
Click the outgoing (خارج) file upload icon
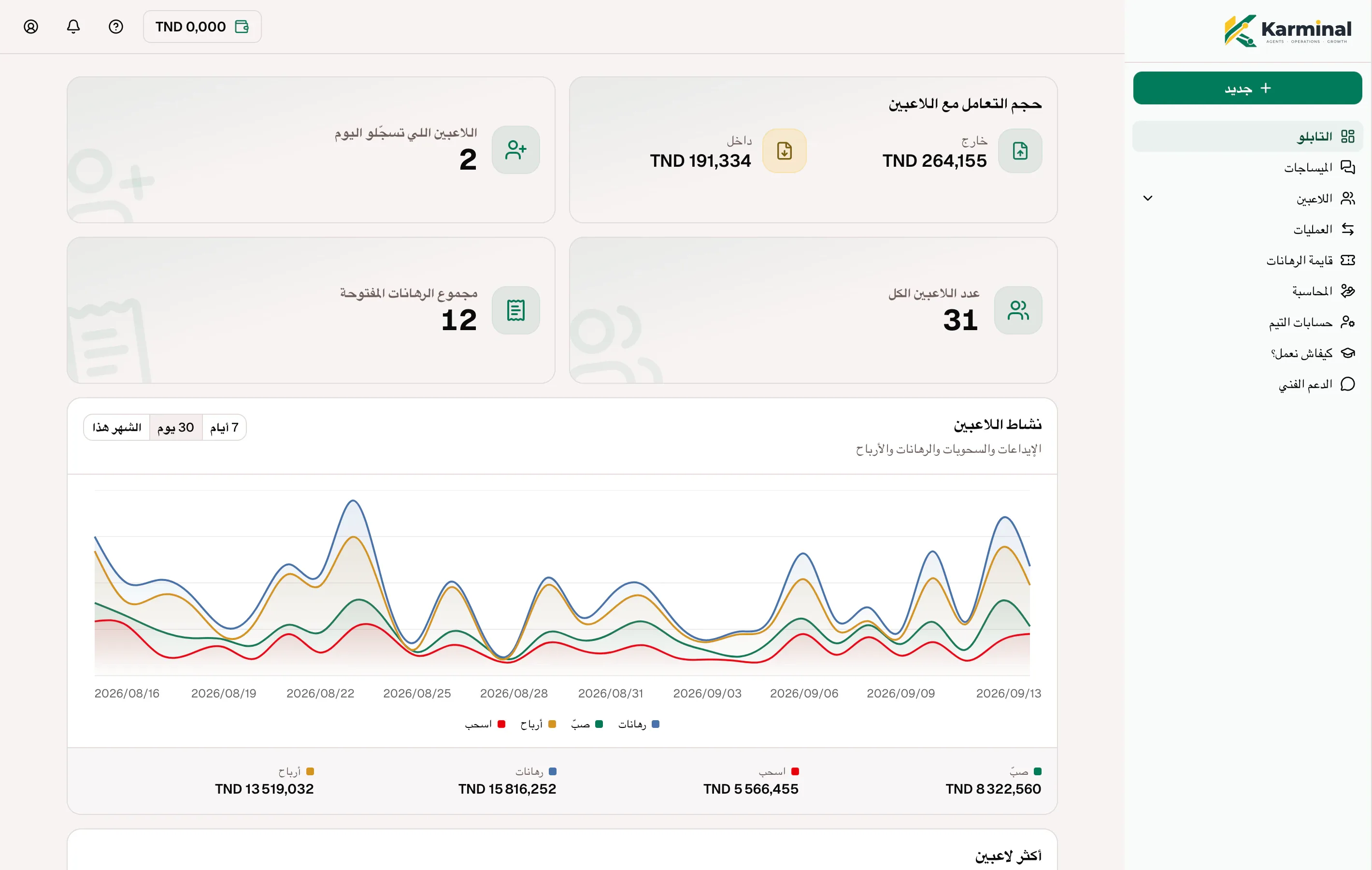1020,150
